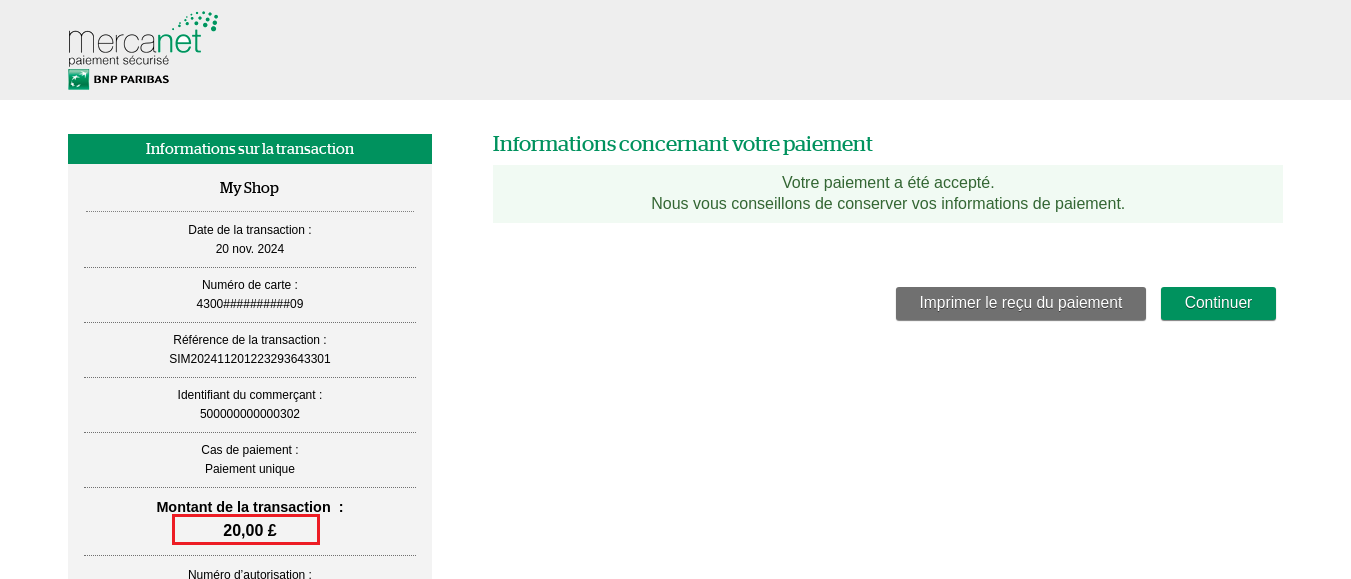Click the masked card number 4300##########09
The height and width of the screenshot is (579, 1351).
tap(249, 304)
